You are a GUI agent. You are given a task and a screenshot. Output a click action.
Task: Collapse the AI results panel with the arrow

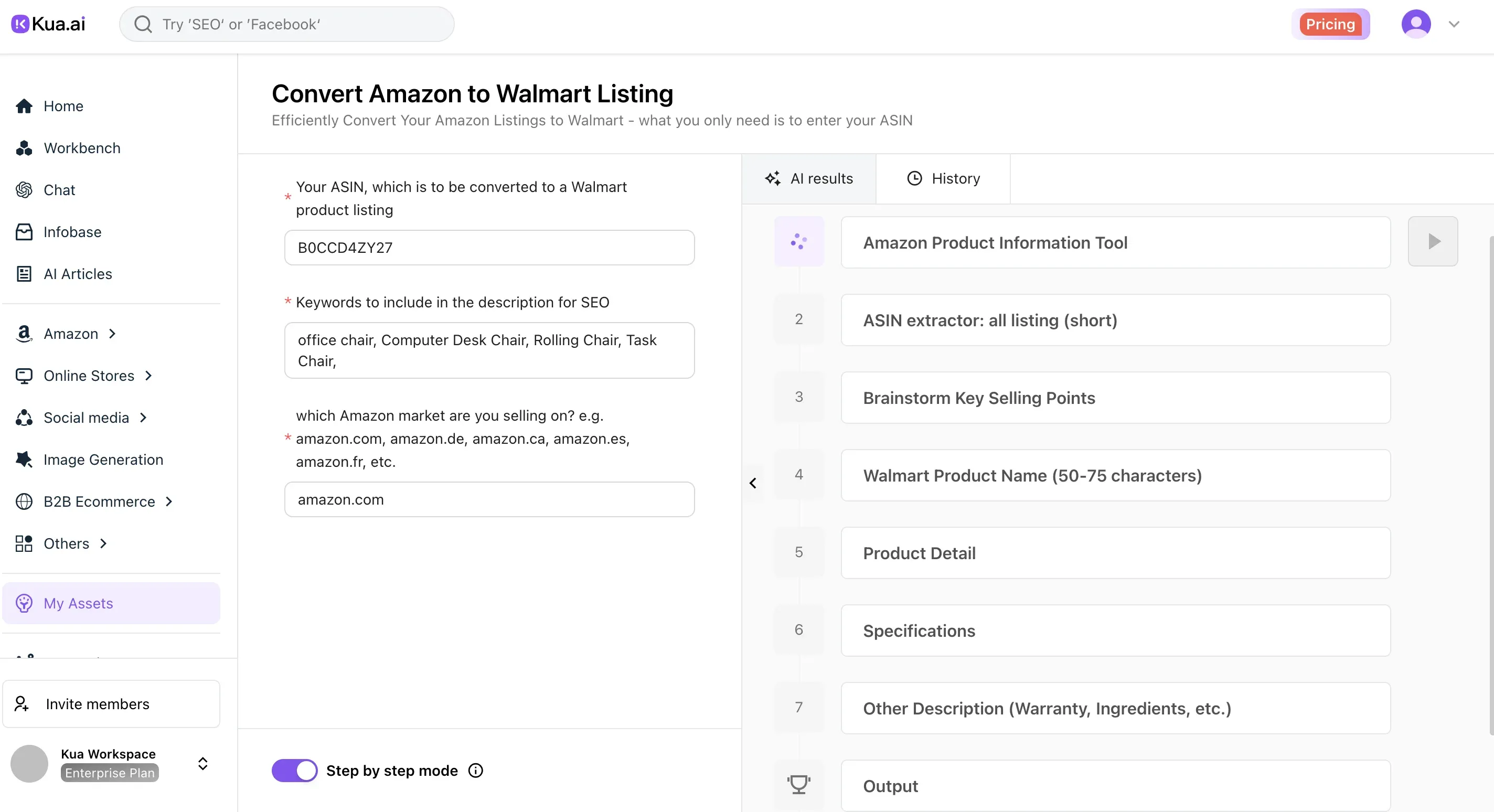point(753,483)
